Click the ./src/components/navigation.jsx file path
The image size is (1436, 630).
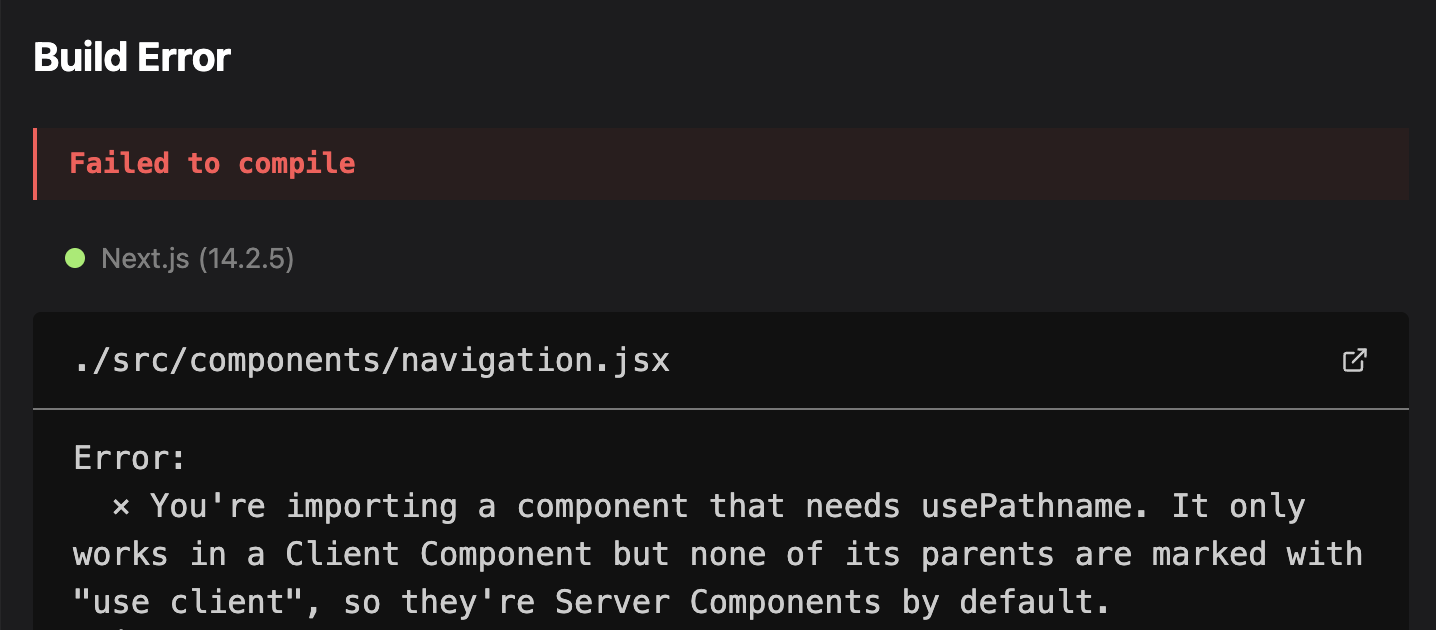pyautogui.click(x=372, y=360)
